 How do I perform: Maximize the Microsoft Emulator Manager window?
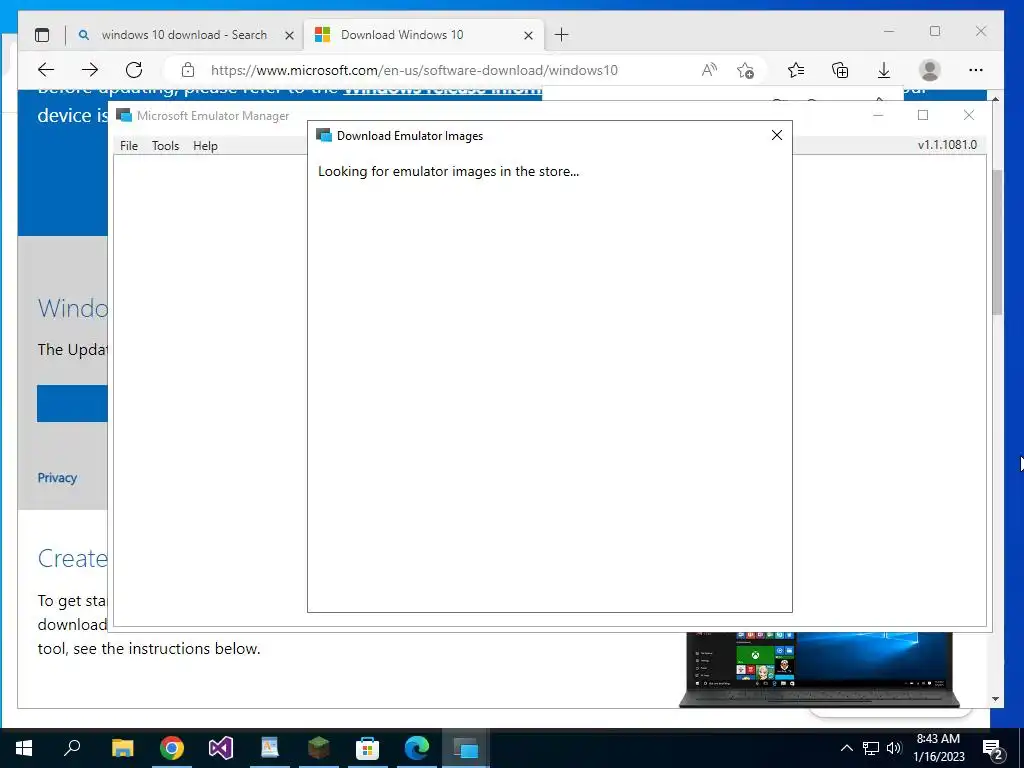[923, 116]
